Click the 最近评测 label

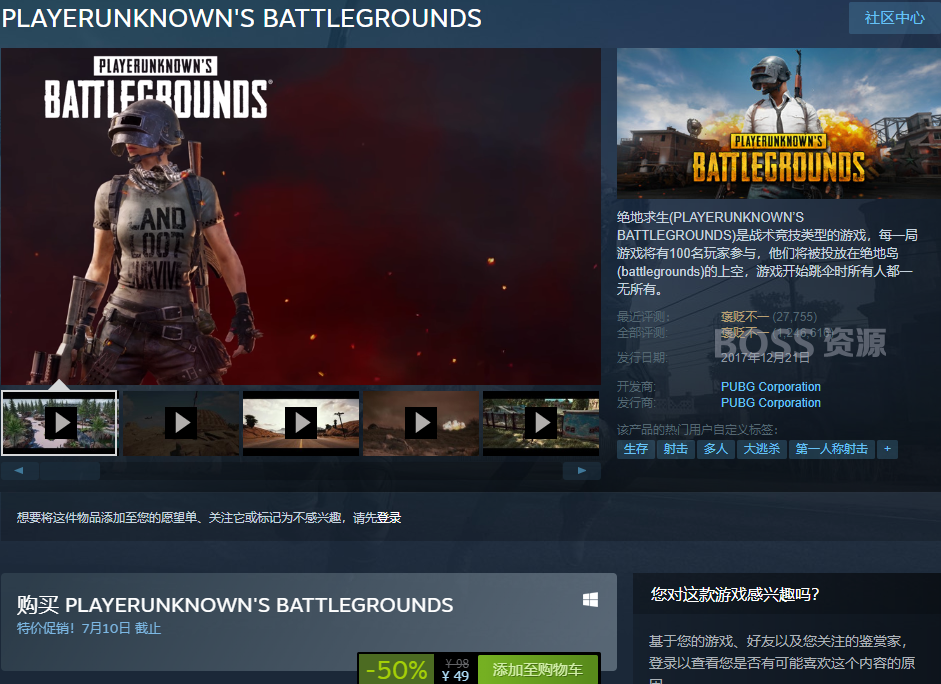(x=643, y=317)
